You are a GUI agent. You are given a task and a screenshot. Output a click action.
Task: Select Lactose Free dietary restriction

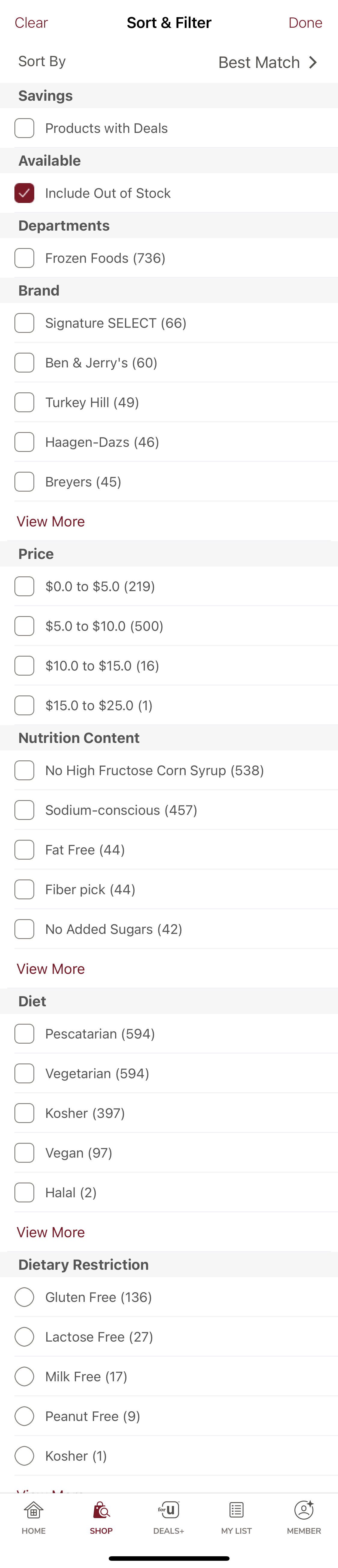[x=24, y=1337]
